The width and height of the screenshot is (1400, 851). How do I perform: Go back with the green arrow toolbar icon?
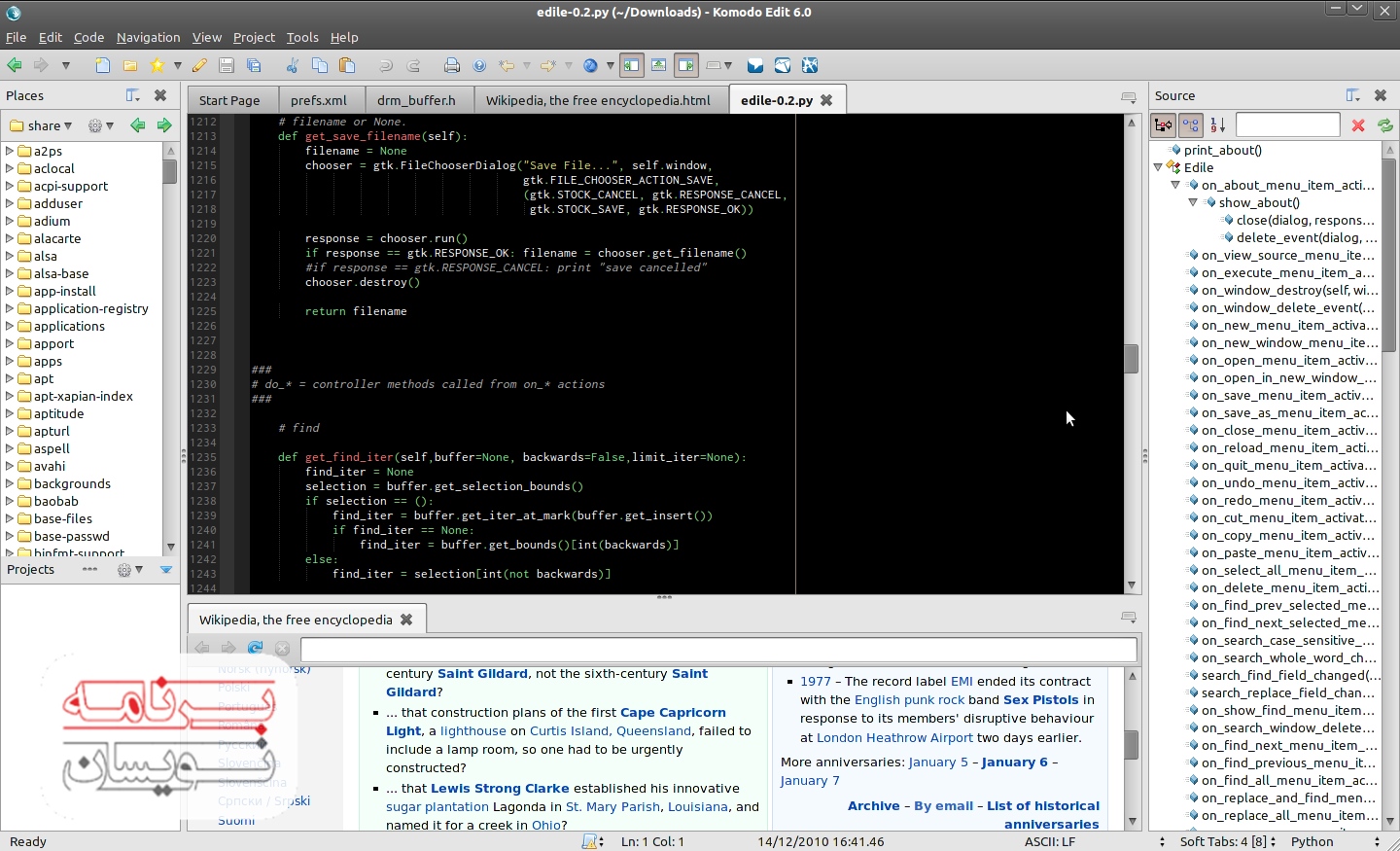click(x=15, y=65)
